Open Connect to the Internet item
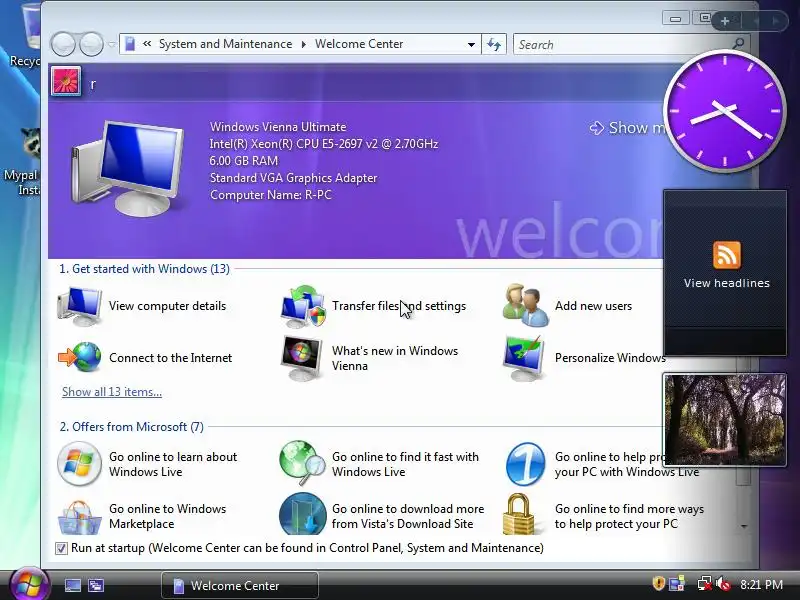Screen dimensions: 800x600 coord(145,358)
